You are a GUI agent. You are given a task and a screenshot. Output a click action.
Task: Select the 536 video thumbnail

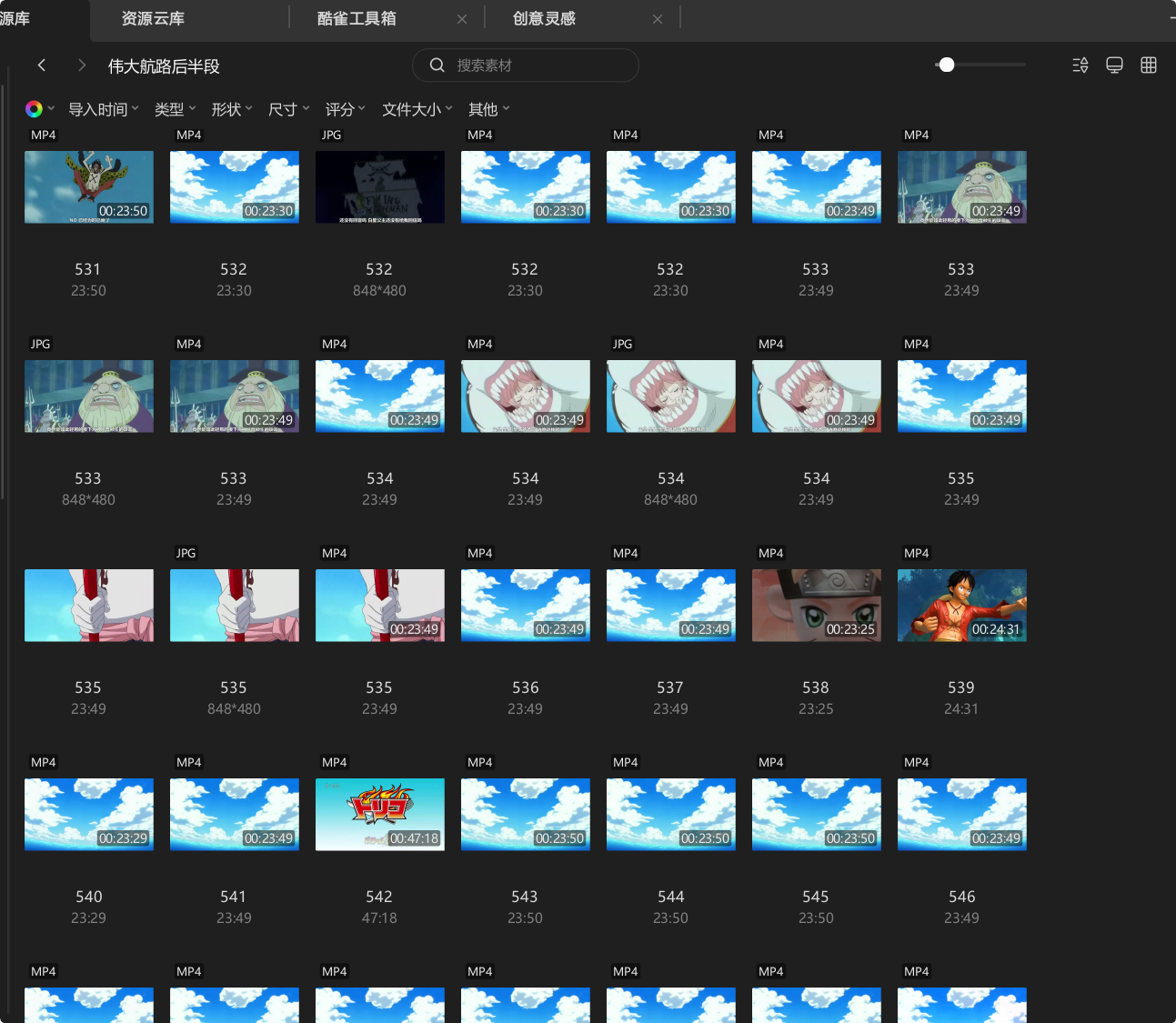point(526,606)
